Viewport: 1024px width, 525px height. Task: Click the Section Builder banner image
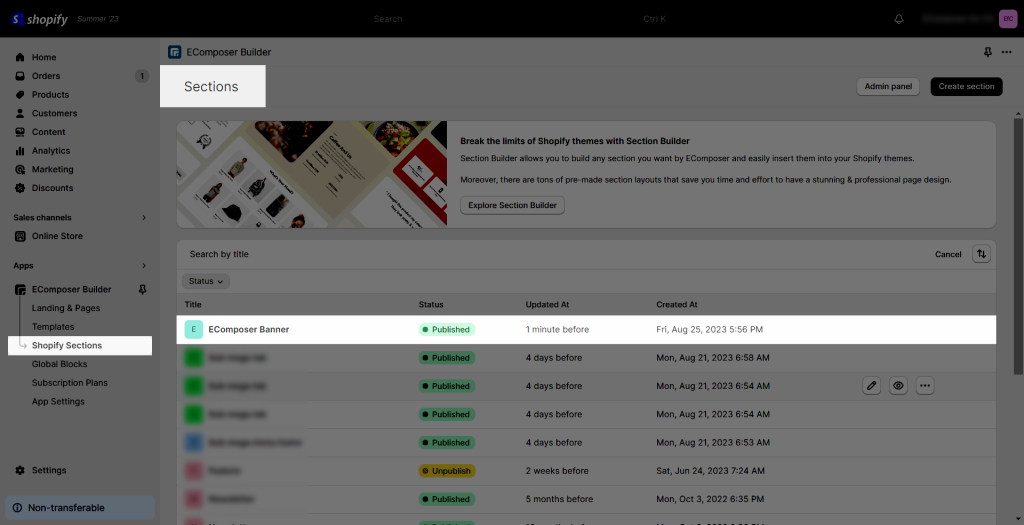point(312,173)
